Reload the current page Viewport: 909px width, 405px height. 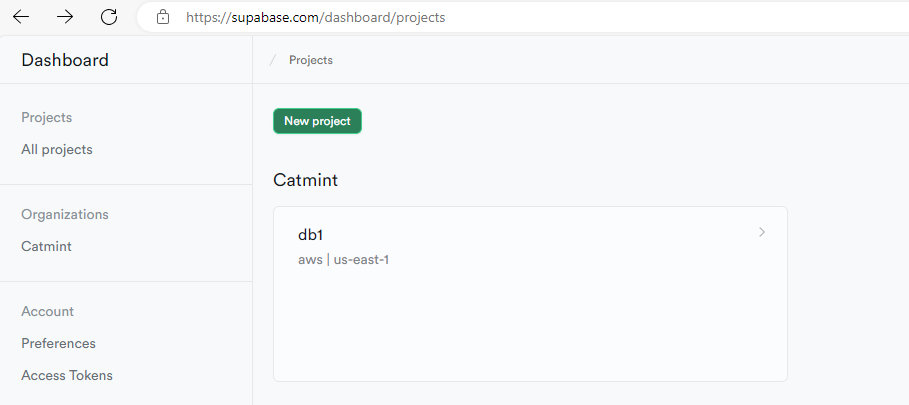[109, 17]
